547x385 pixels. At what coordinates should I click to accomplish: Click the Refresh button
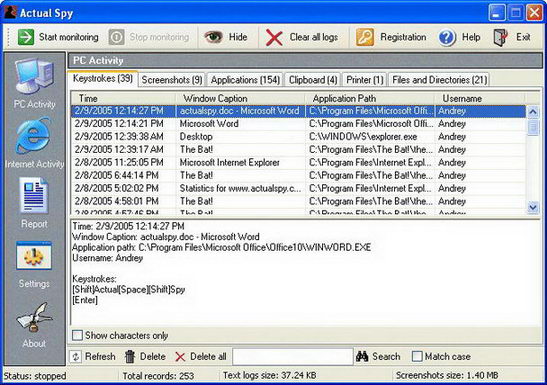[x=93, y=356]
